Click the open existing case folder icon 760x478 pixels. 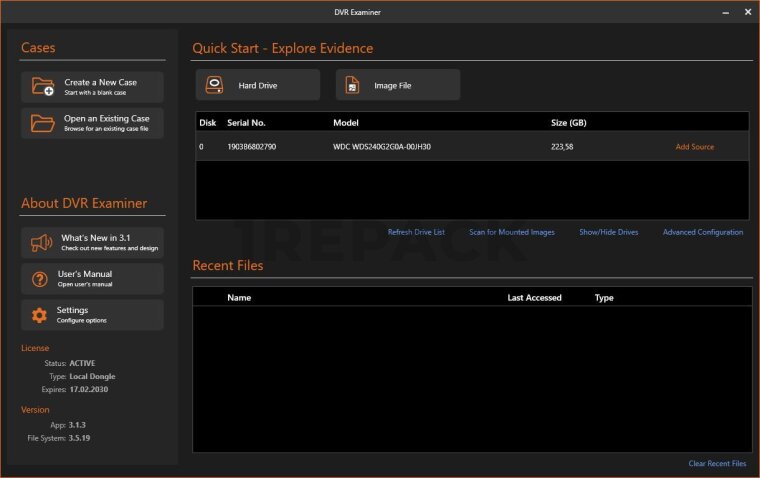point(42,123)
